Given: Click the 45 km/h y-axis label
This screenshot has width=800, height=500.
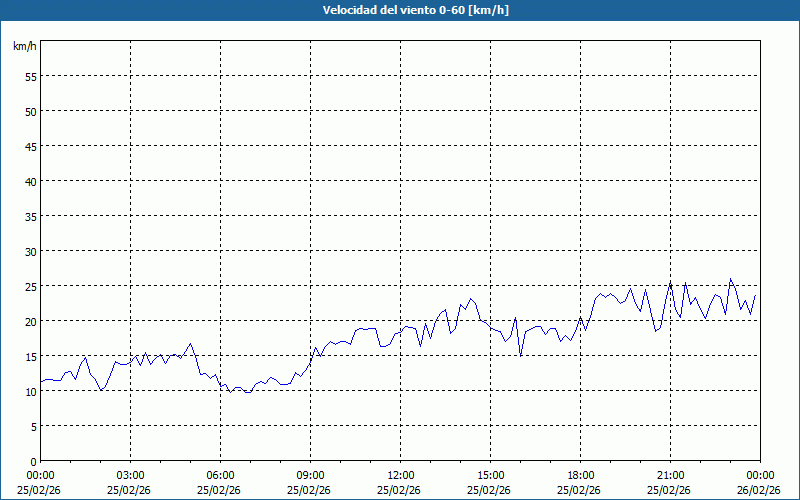Looking at the screenshot, I should point(30,146).
